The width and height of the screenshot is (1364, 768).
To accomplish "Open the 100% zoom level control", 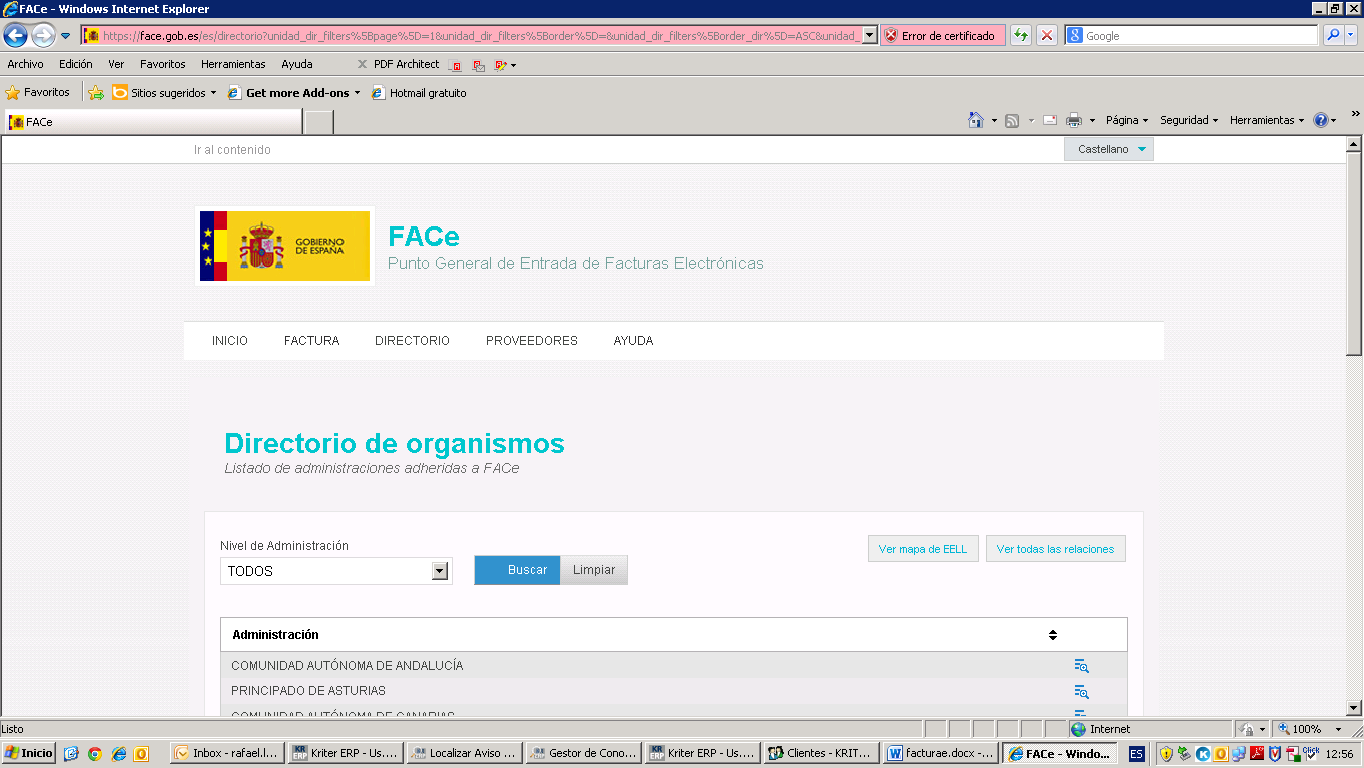I will (x=1311, y=729).
